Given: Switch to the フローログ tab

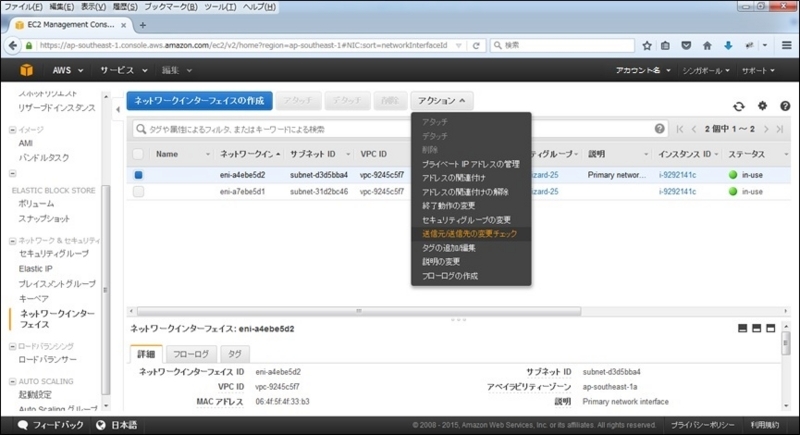Looking at the screenshot, I should [191, 354].
